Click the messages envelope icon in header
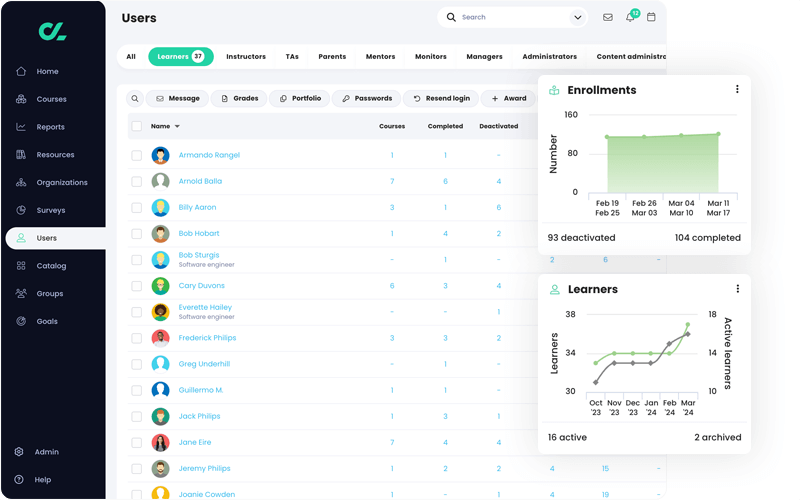800x500 pixels. [608, 17]
